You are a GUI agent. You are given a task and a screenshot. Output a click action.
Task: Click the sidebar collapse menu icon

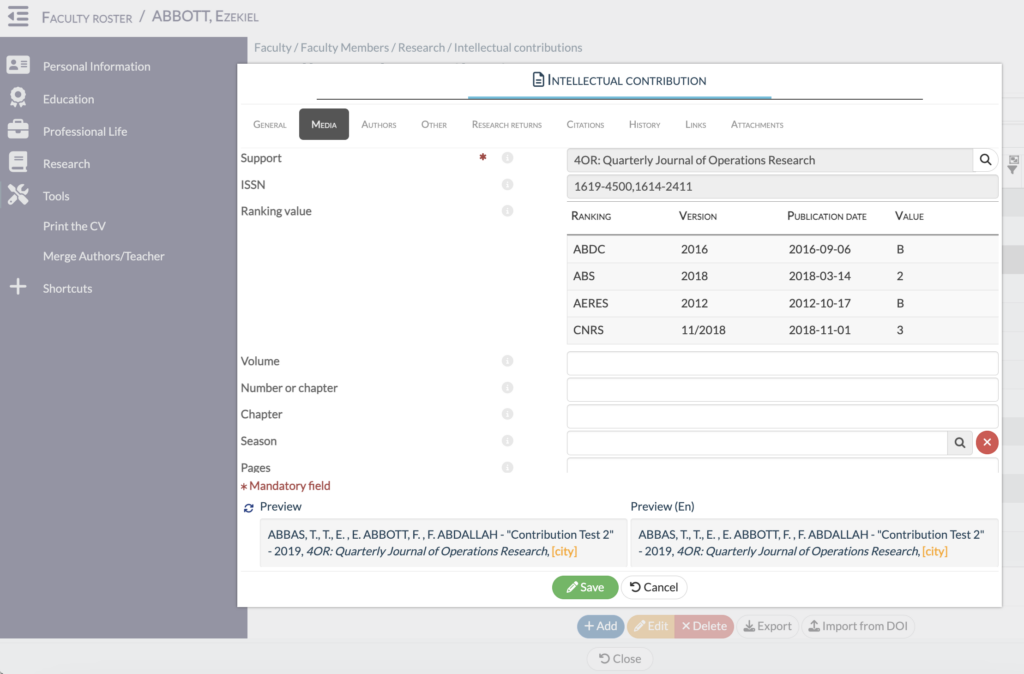[x=17, y=17]
